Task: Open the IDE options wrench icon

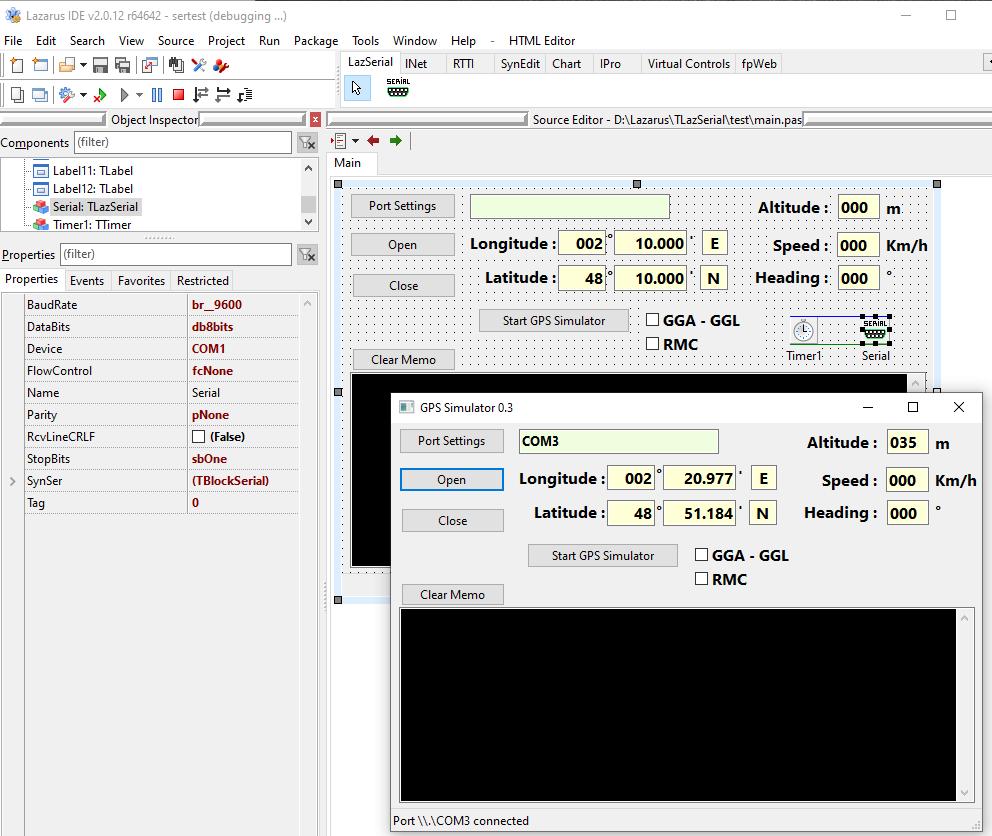Action: (199, 65)
